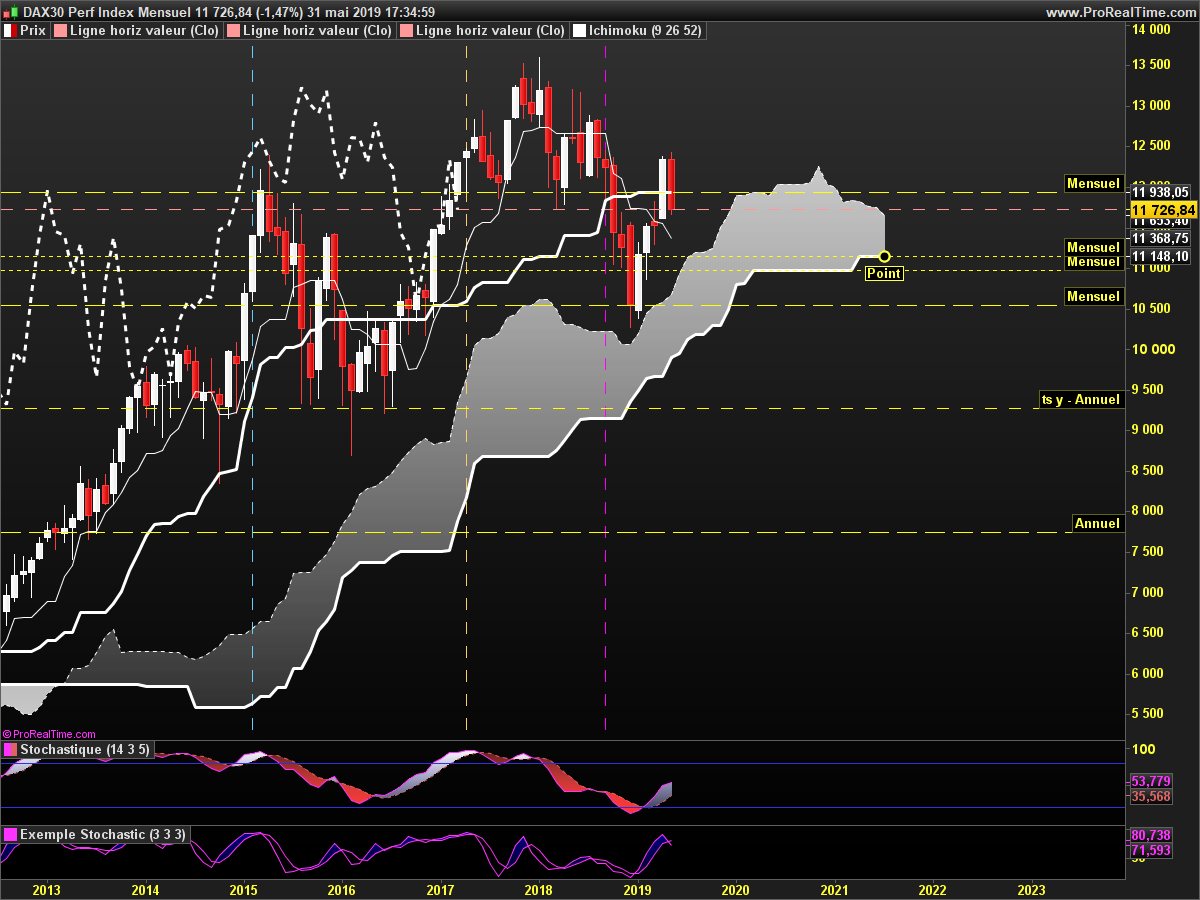Click the 2021 label on the time axis
The image size is (1200, 900).
click(x=834, y=889)
